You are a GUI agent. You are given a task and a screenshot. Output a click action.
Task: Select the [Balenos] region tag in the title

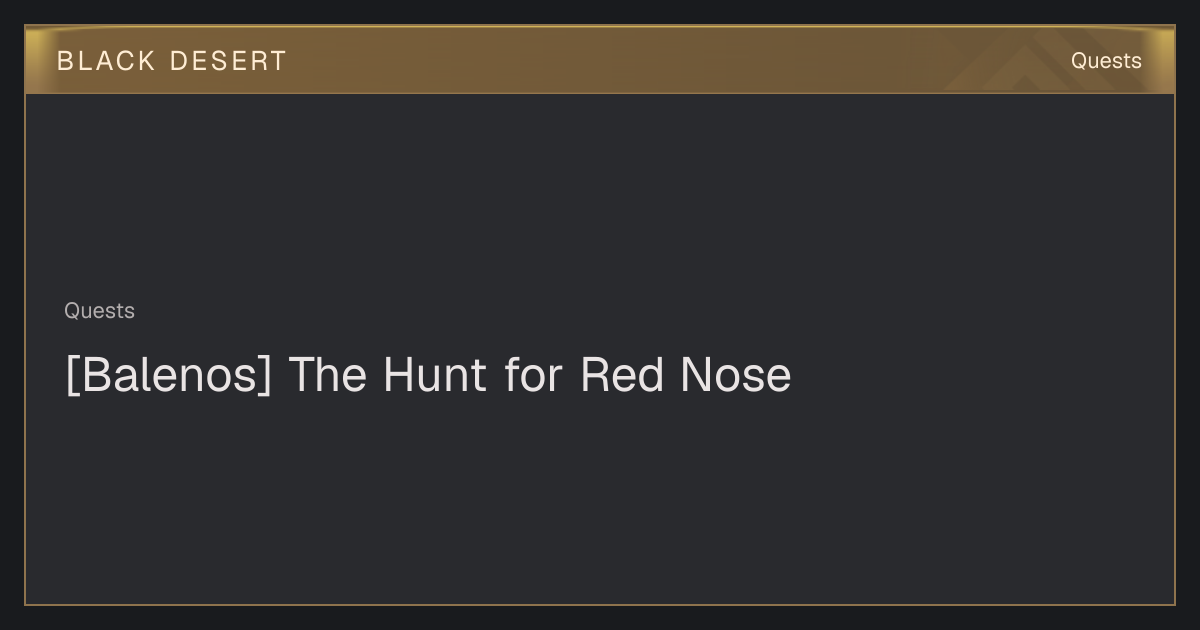pos(168,376)
